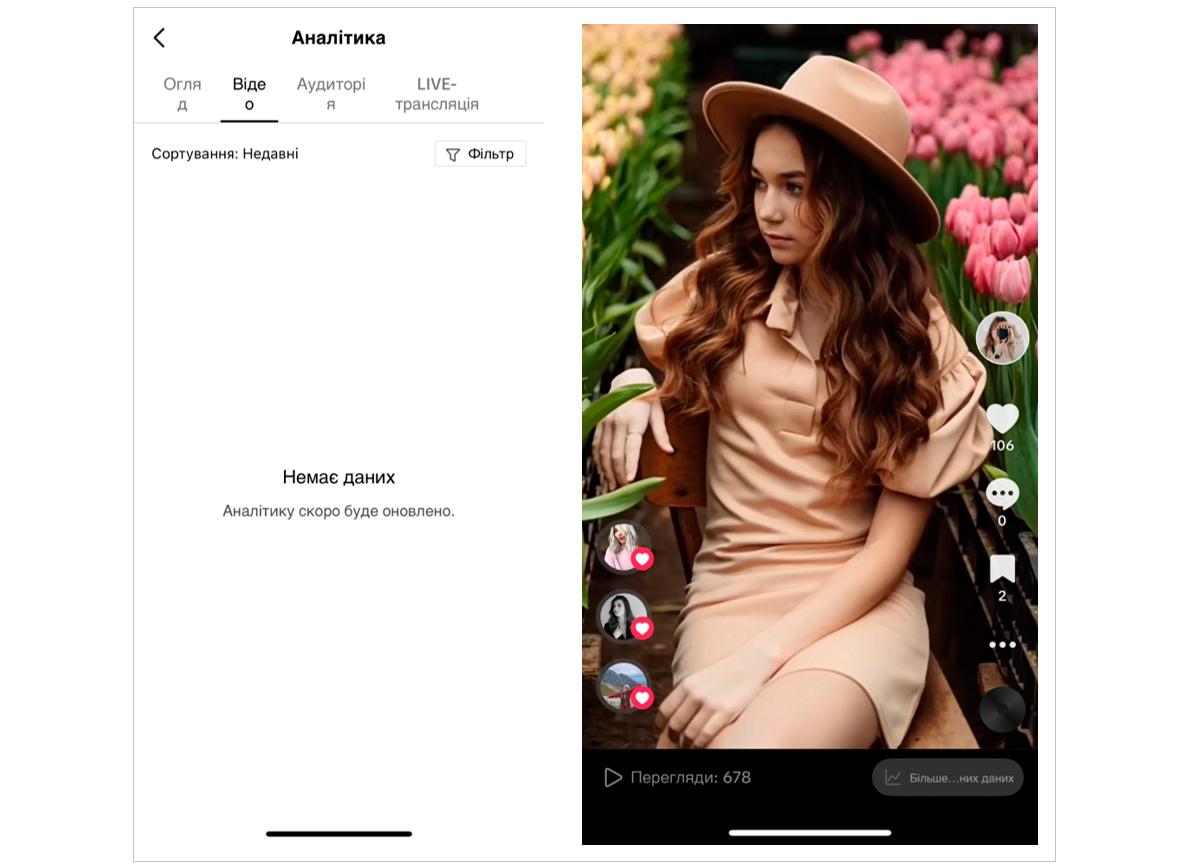
Task: Go back using the arrow next to Аналітика
Action: click(159, 38)
